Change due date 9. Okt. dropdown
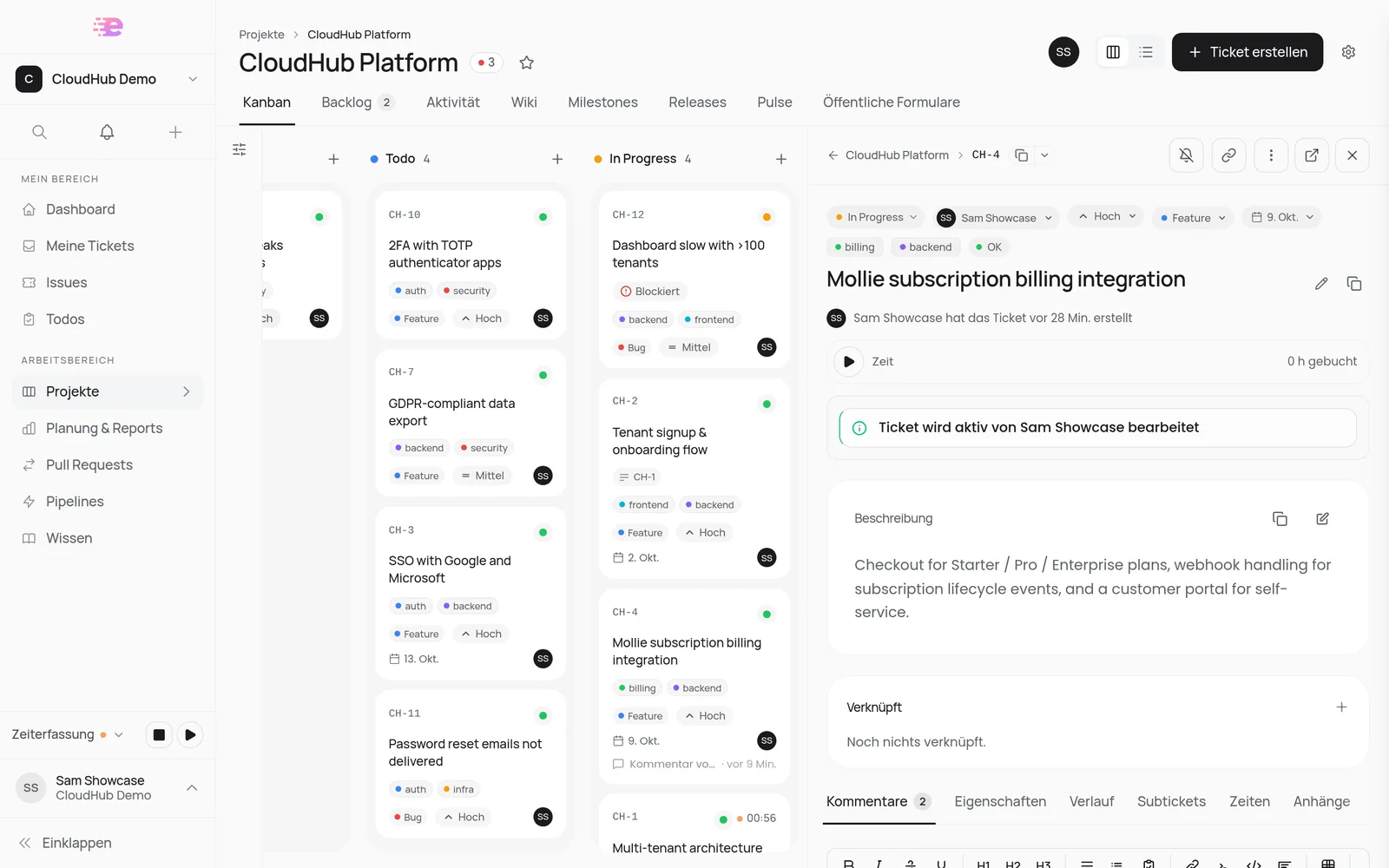The height and width of the screenshot is (868, 1389). tap(1282, 217)
